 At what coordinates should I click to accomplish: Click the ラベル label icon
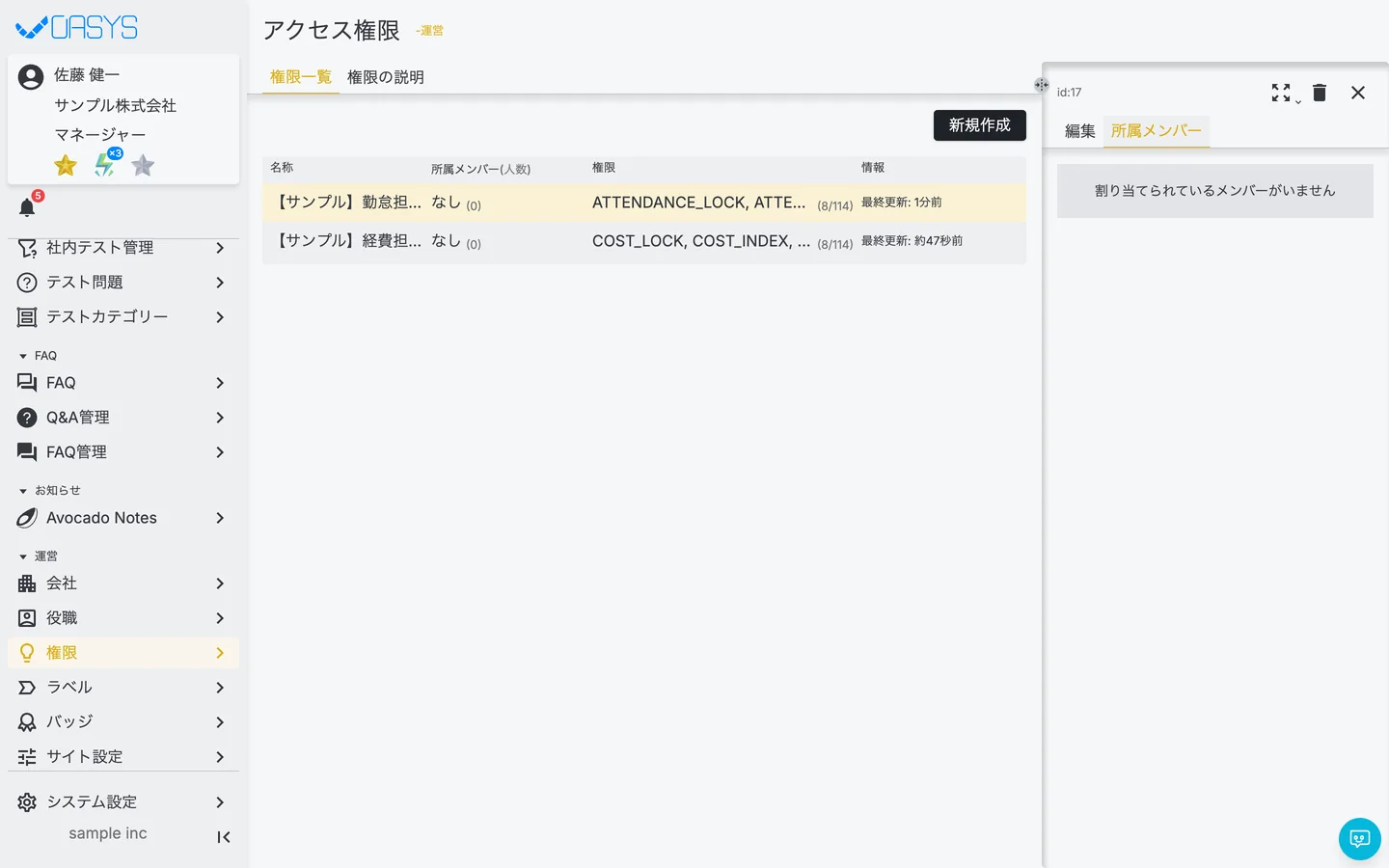(x=27, y=688)
